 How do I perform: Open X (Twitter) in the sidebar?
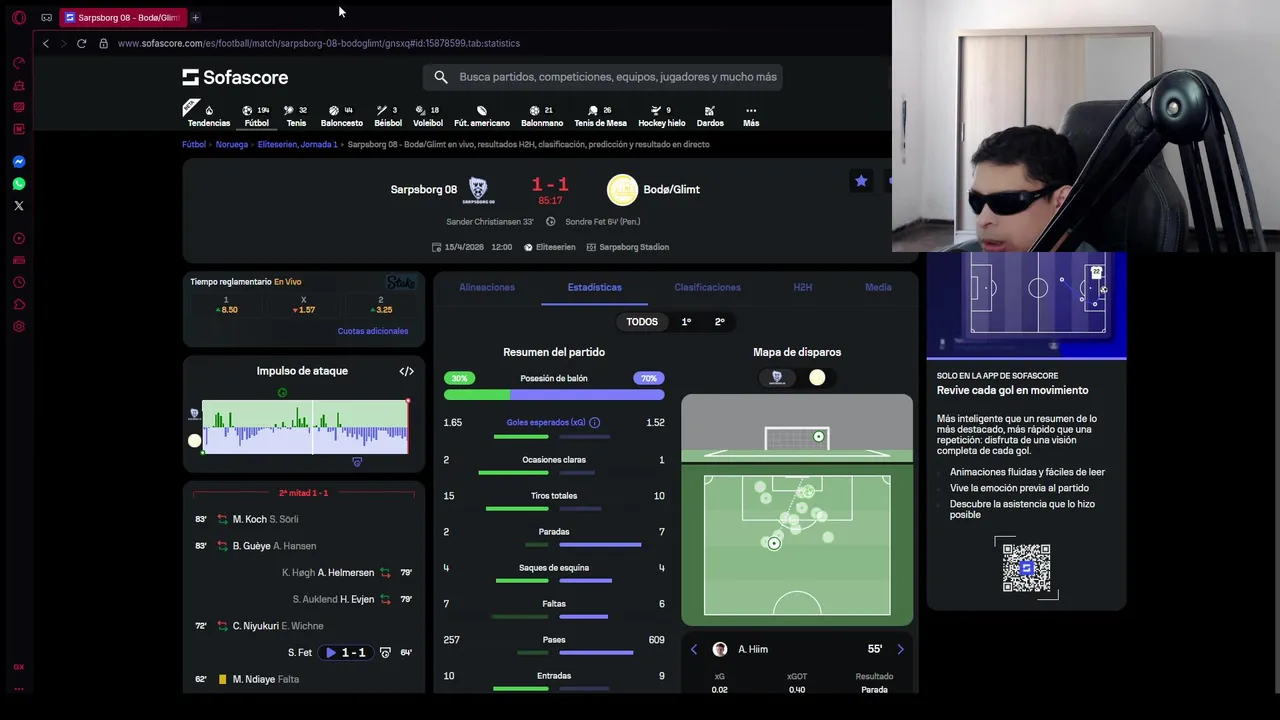18,205
